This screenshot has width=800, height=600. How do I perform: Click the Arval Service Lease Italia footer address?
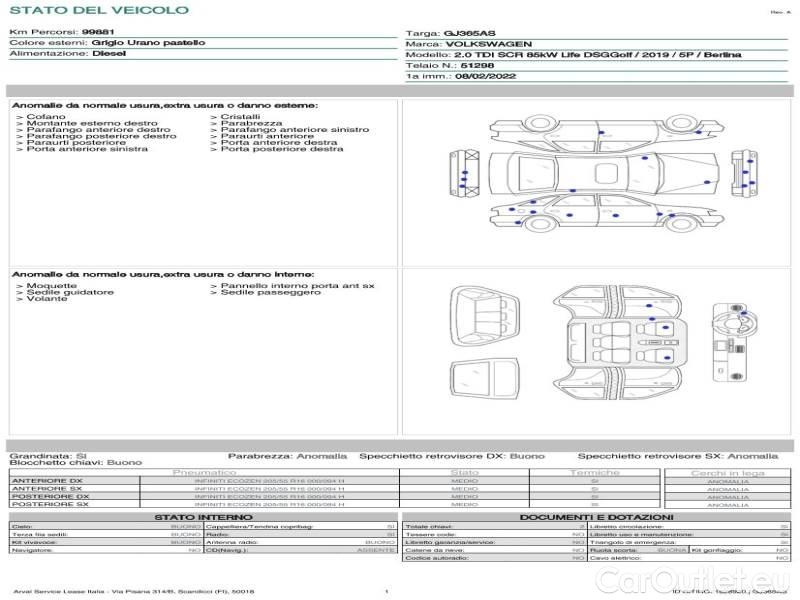coord(134,592)
